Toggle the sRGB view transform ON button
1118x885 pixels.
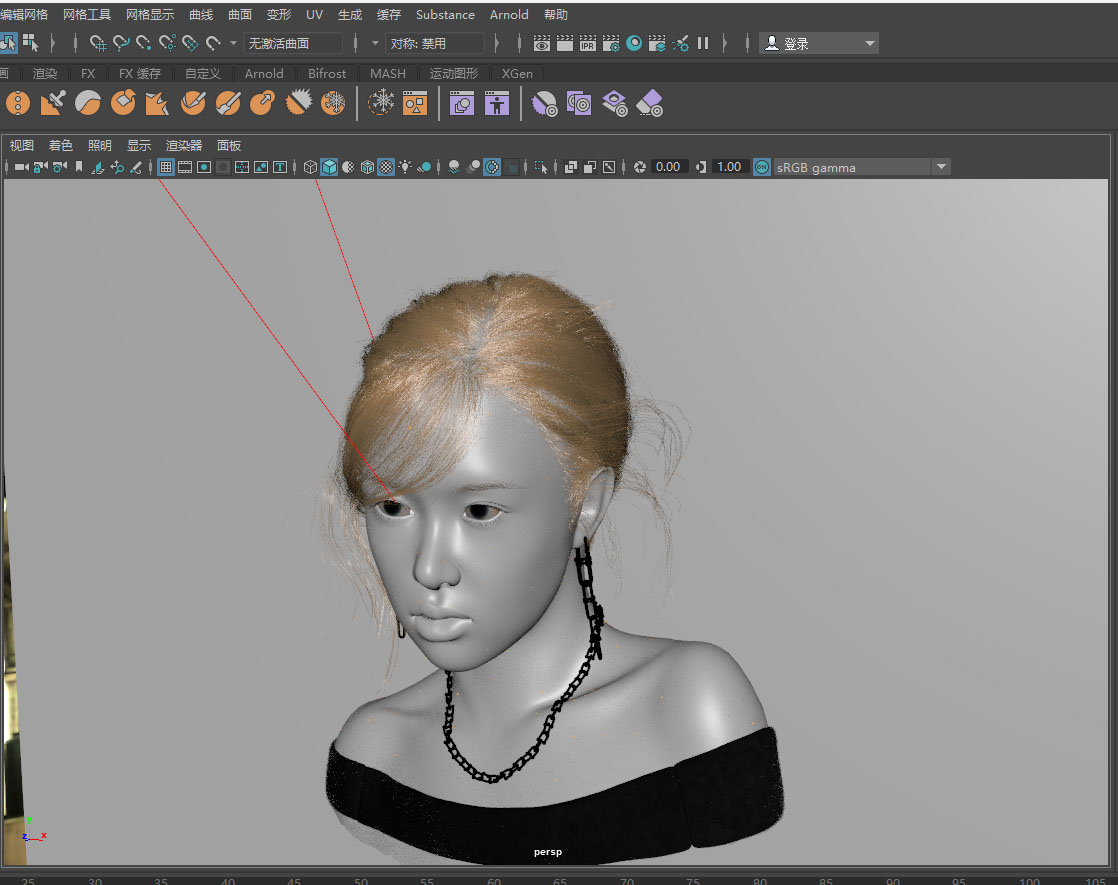tap(762, 167)
